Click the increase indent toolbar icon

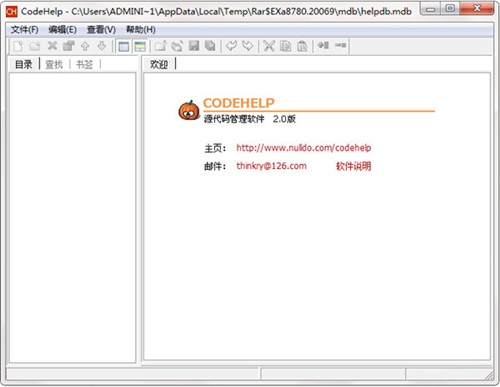pyautogui.click(x=323, y=45)
